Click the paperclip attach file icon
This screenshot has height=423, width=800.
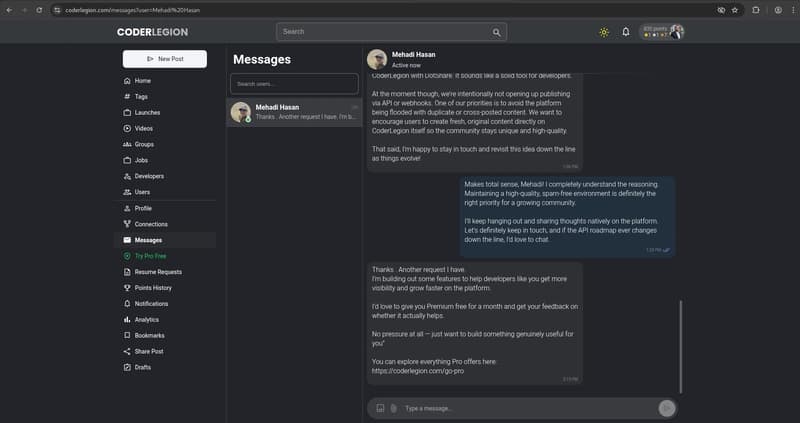tap(393, 408)
